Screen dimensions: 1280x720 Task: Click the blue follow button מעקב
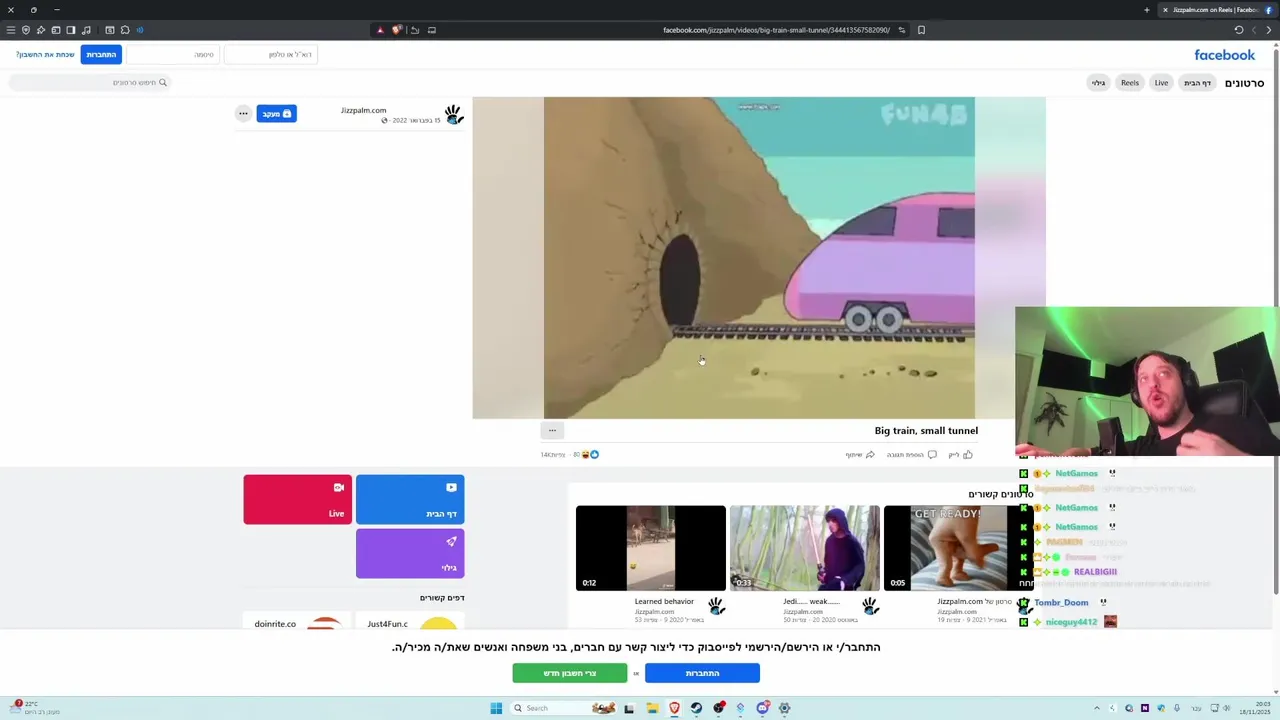click(x=276, y=114)
